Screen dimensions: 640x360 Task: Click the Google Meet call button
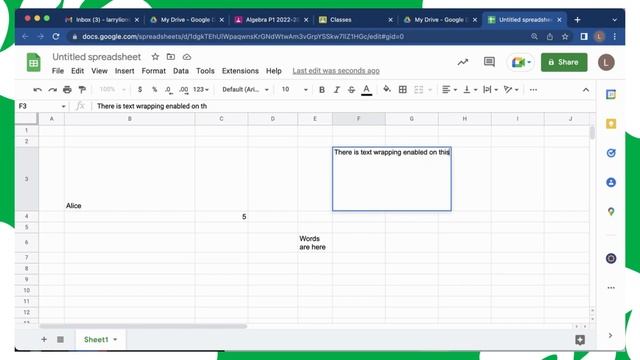coord(521,62)
